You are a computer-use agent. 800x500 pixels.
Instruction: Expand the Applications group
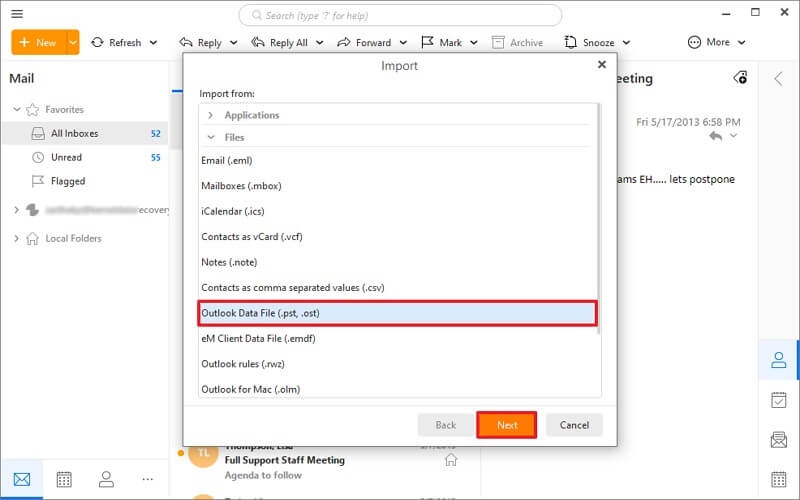coord(210,115)
